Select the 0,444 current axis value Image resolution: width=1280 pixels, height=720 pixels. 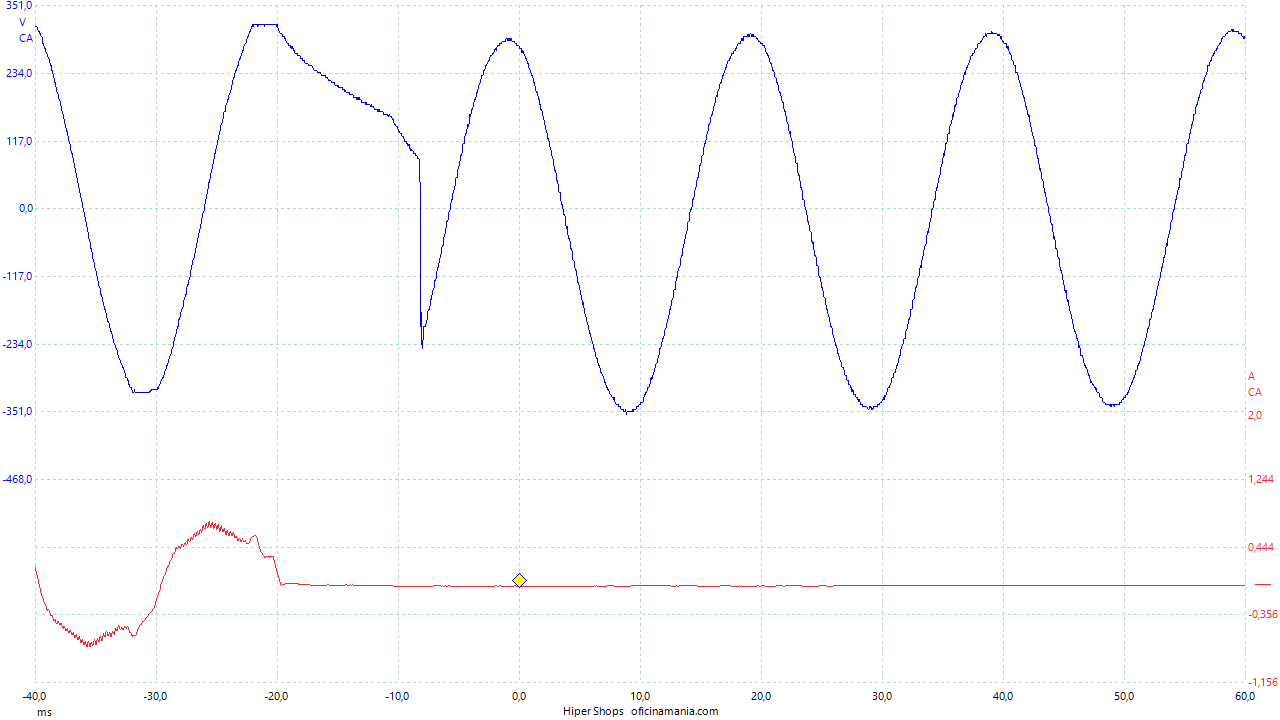[x=1260, y=547]
